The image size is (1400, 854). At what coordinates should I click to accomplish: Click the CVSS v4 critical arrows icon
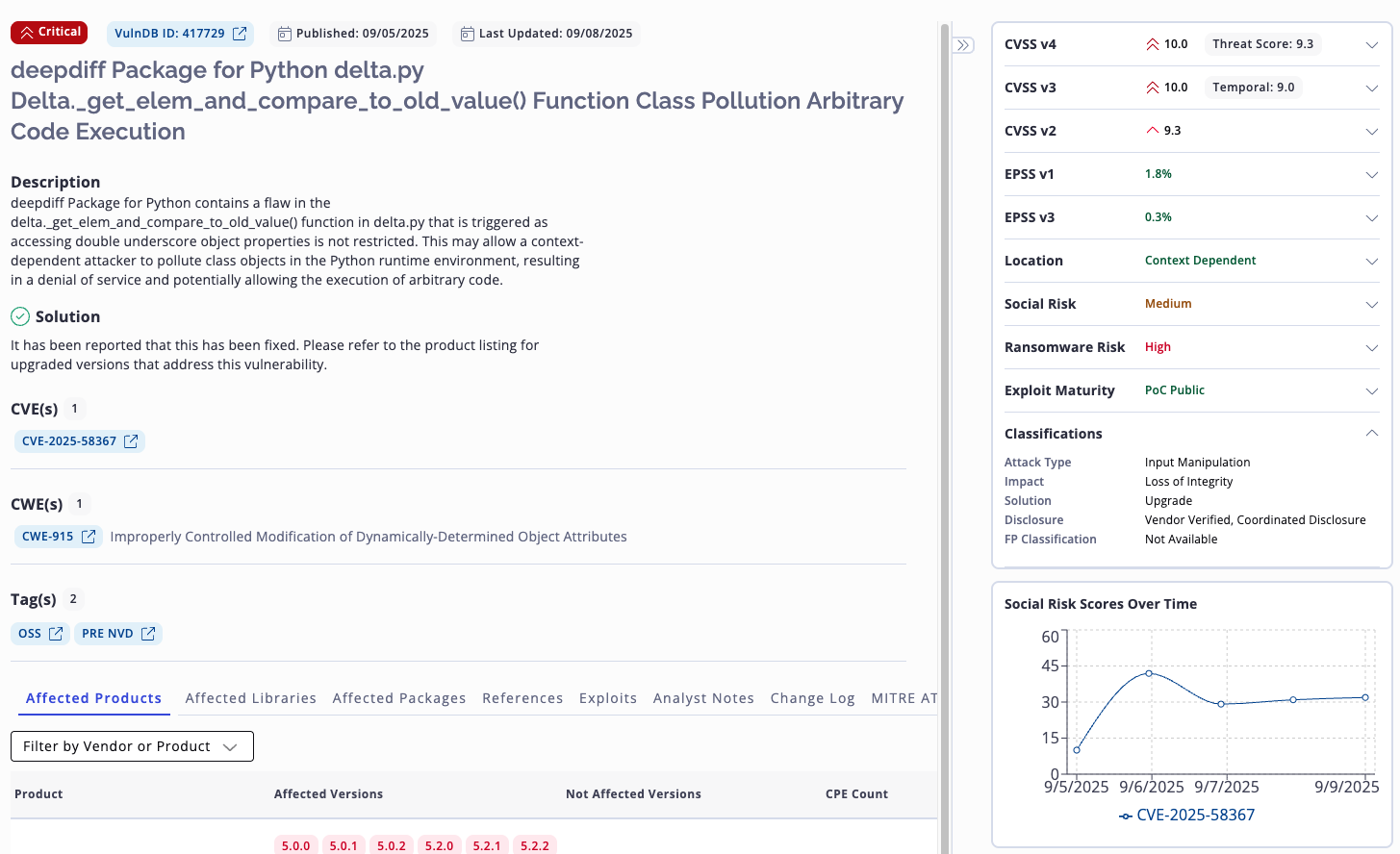pos(1152,44)
